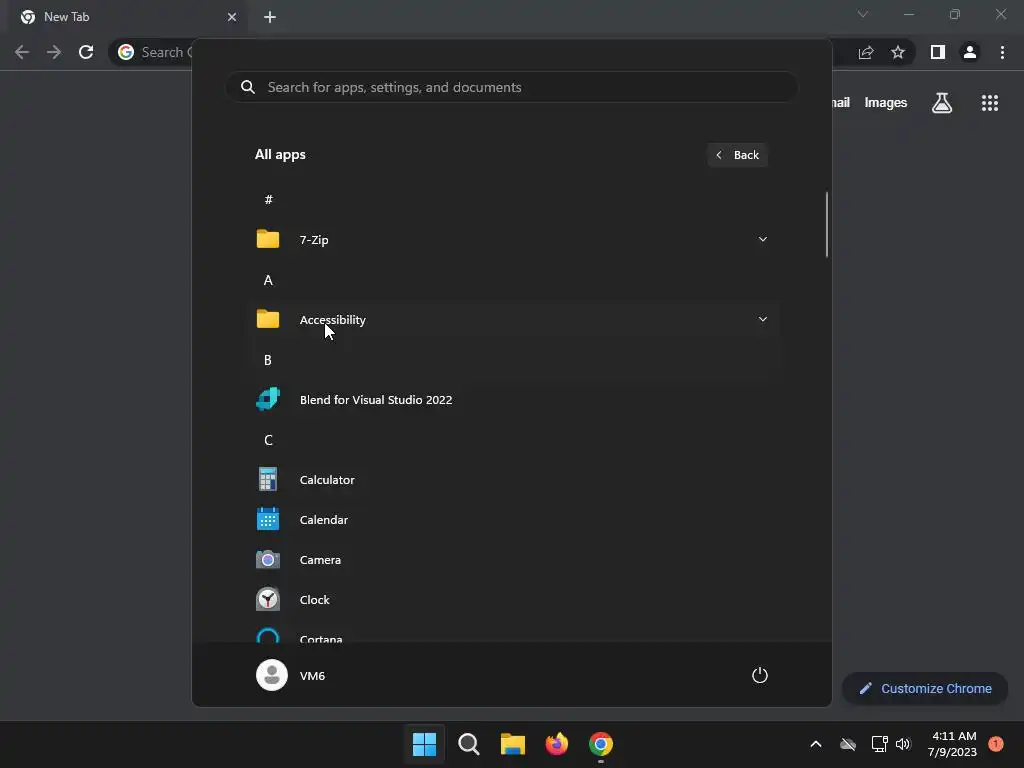1024x768 pixels.
Task: Open a new Chrome tab with plus button
Action: (x=270, y=17)
